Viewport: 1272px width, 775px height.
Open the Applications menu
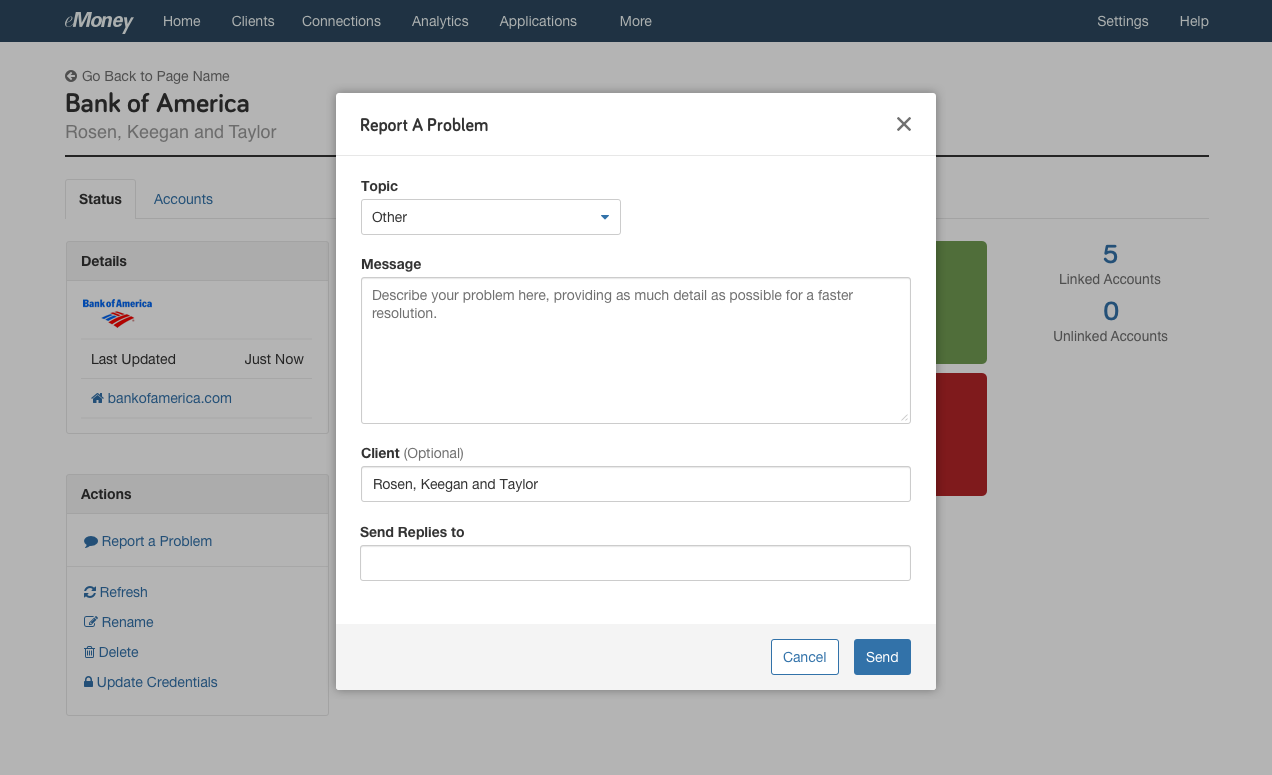coord(538,21)
